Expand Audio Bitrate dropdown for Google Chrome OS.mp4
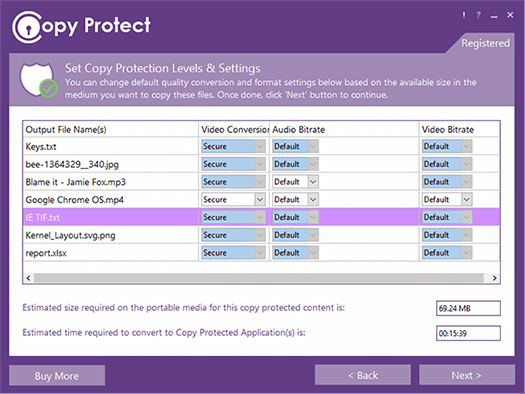 295,200
